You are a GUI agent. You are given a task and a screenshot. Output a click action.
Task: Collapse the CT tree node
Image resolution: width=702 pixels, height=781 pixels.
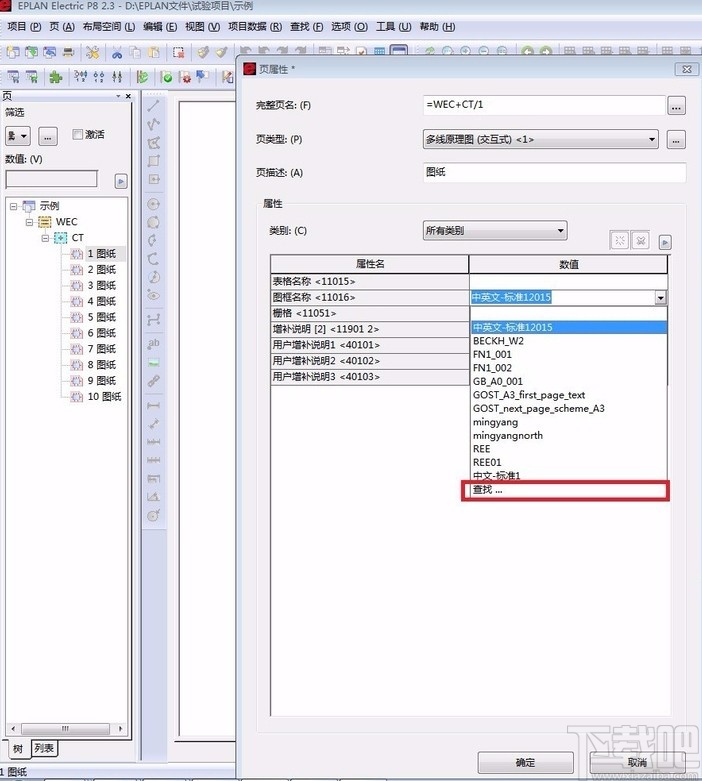click(x=45, y=238)
